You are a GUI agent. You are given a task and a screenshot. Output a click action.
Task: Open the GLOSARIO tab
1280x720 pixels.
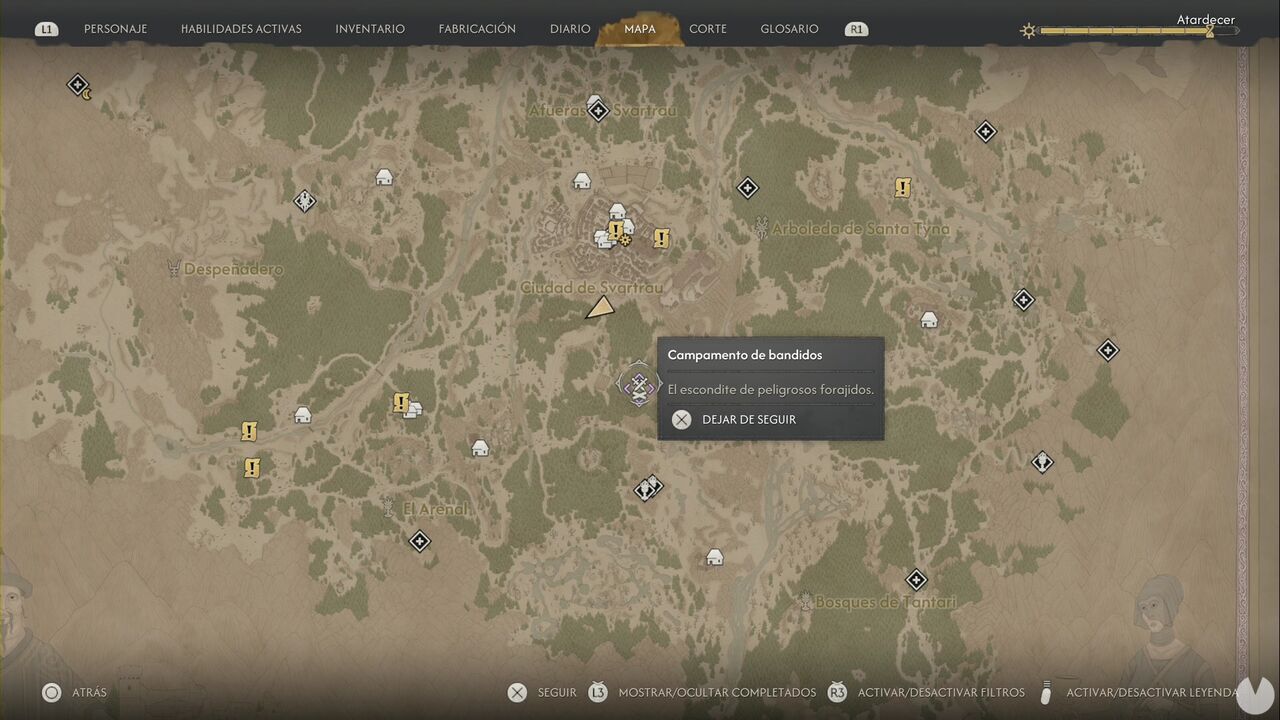[789, 29]
